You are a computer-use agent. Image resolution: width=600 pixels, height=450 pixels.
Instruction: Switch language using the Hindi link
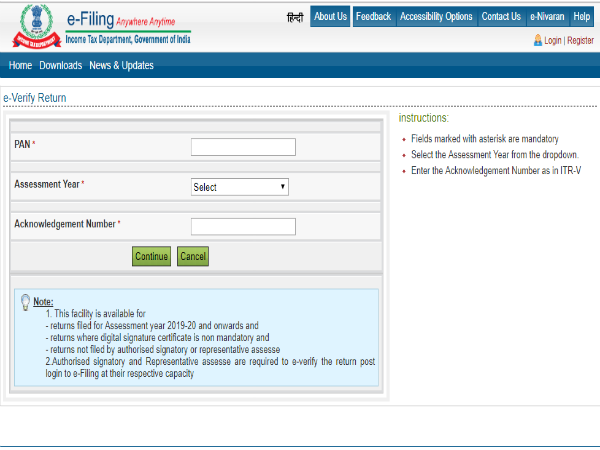coord(295,17)
